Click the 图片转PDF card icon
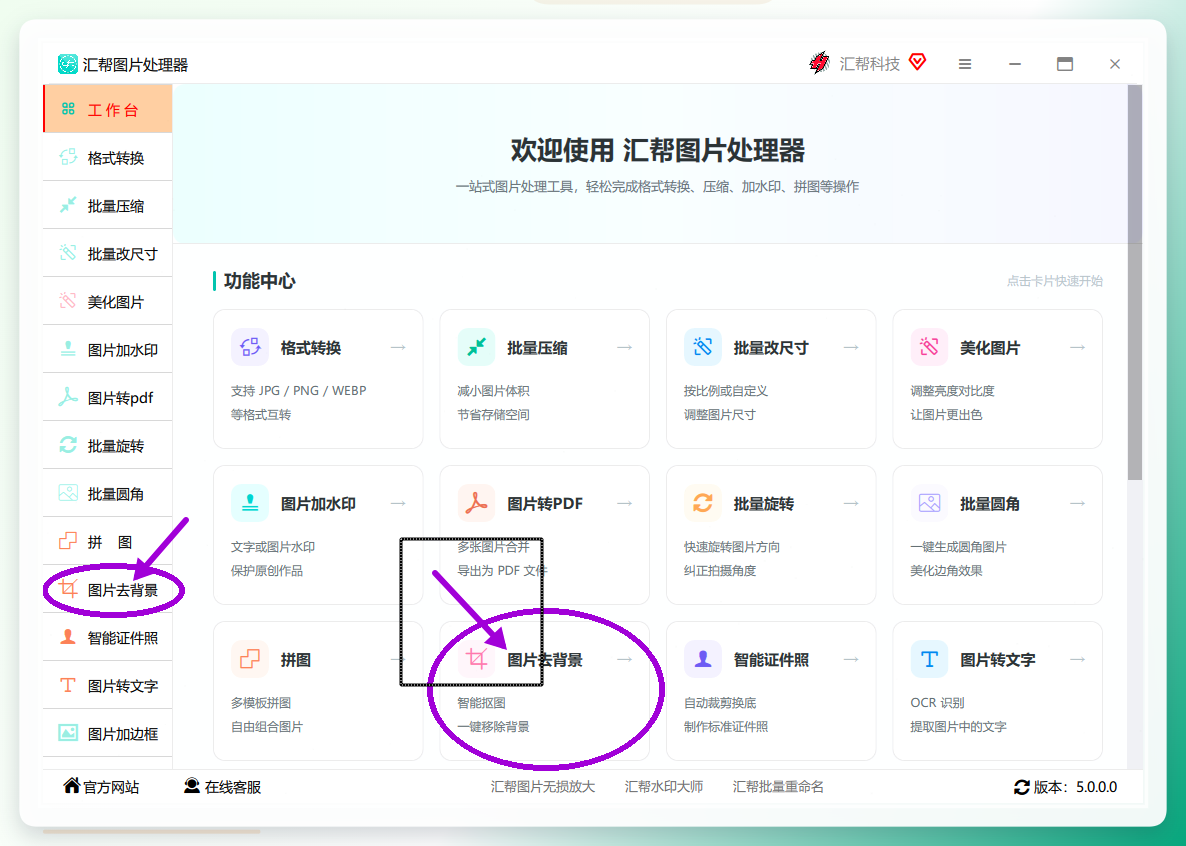1186x846 pixels. (x=477, y=503)
